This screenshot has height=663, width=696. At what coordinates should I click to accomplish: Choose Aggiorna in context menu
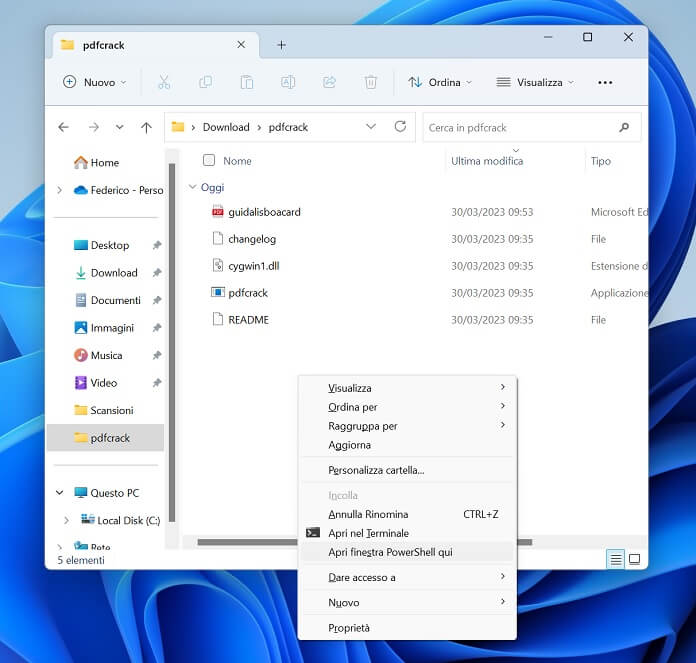407,445
